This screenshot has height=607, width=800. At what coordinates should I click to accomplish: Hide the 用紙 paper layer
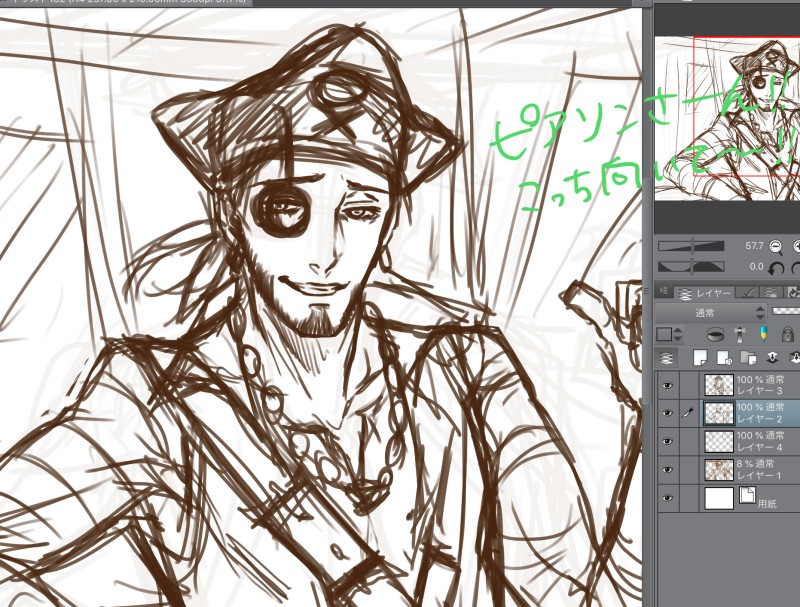[x=667, y=498]
